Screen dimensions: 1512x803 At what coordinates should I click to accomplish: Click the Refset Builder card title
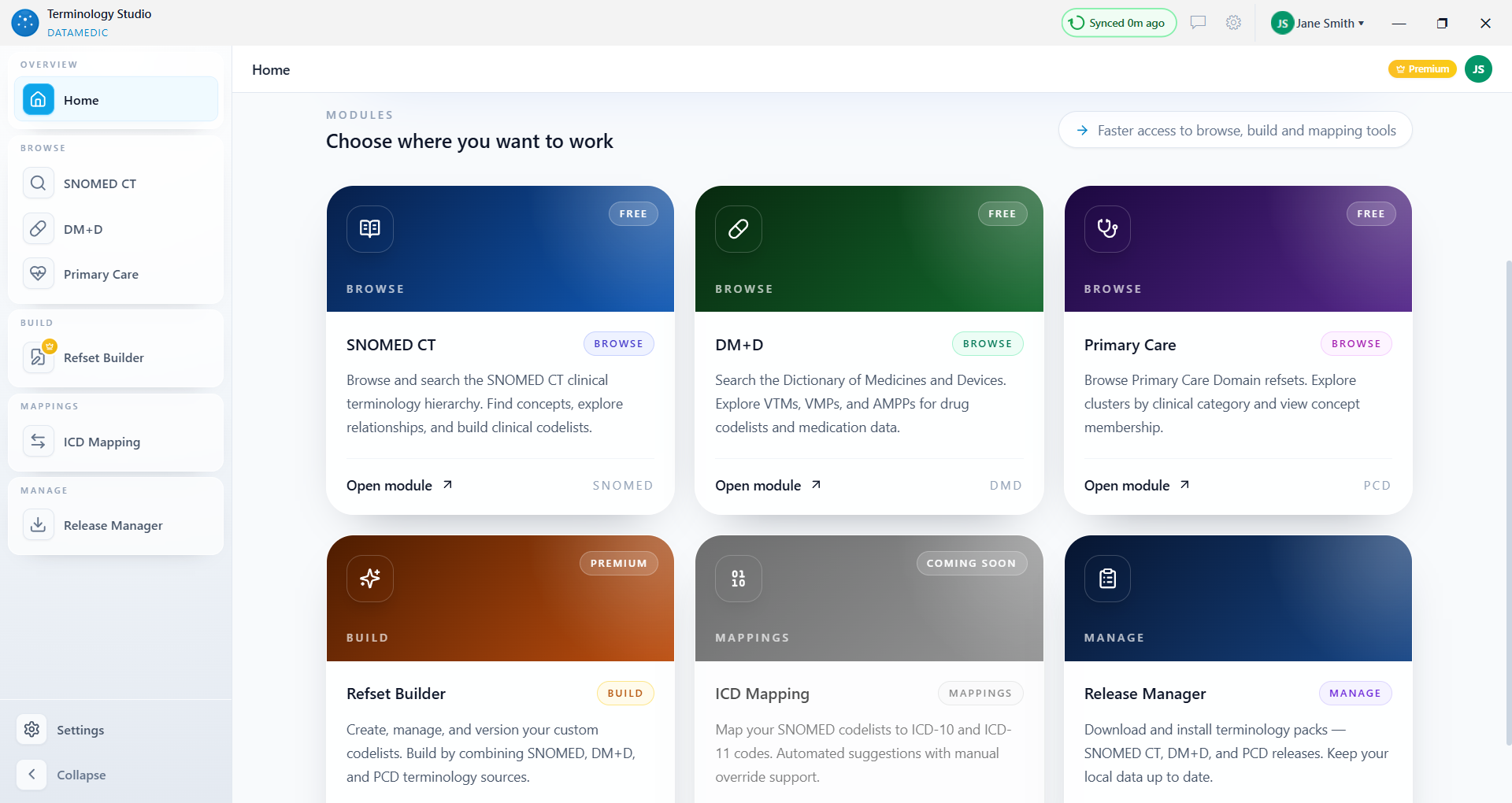pyautogui.click(x=396, y=694)
